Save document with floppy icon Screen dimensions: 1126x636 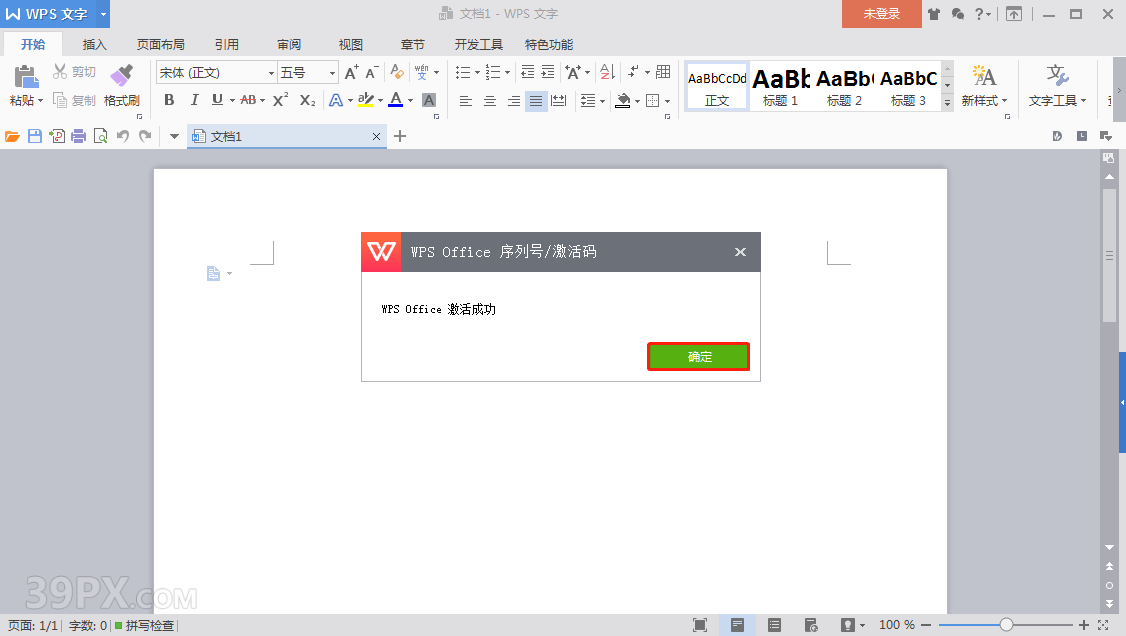click(x=34, y=136)
